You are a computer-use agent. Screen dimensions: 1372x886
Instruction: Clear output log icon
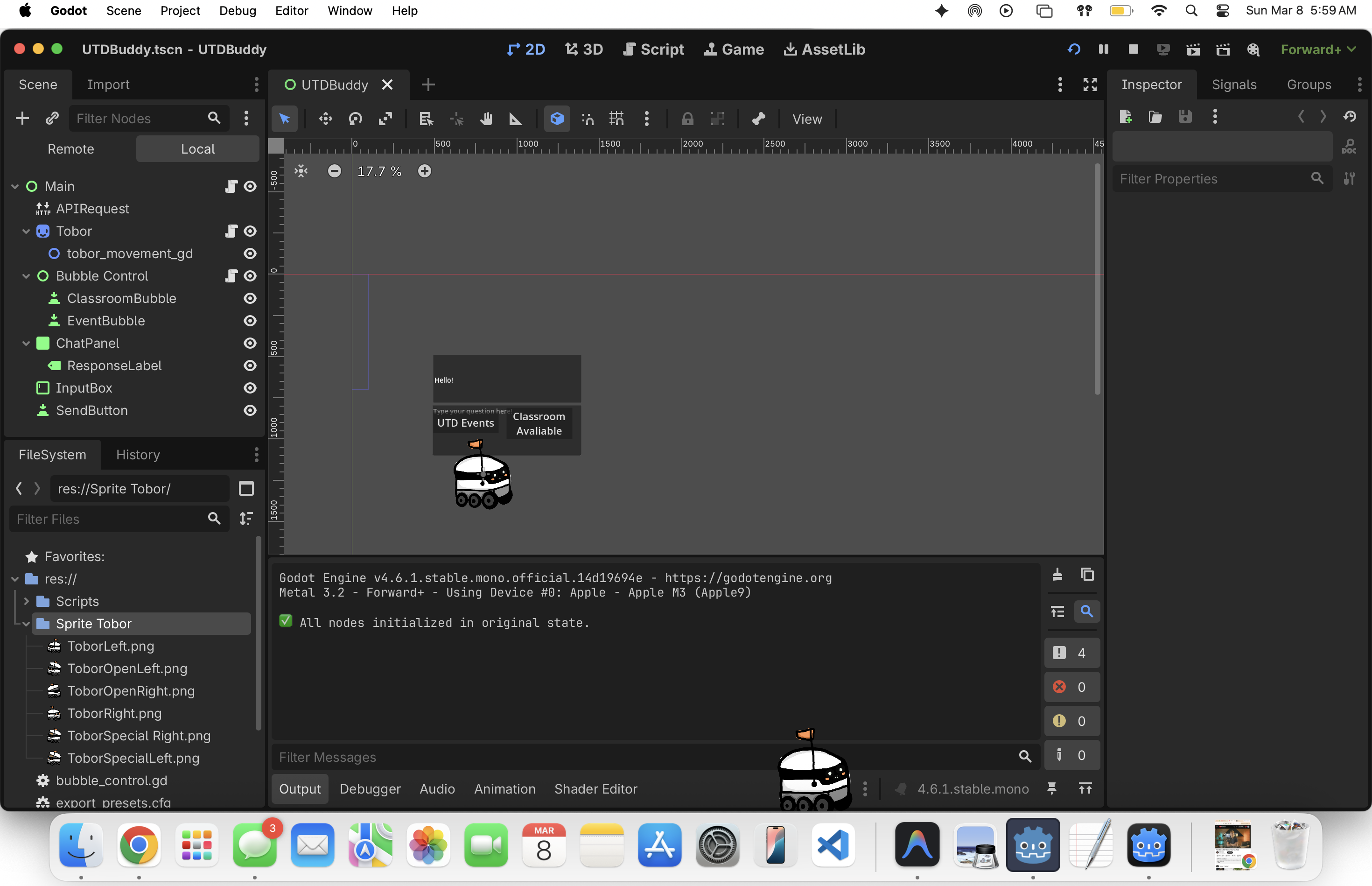point(1057,575)
